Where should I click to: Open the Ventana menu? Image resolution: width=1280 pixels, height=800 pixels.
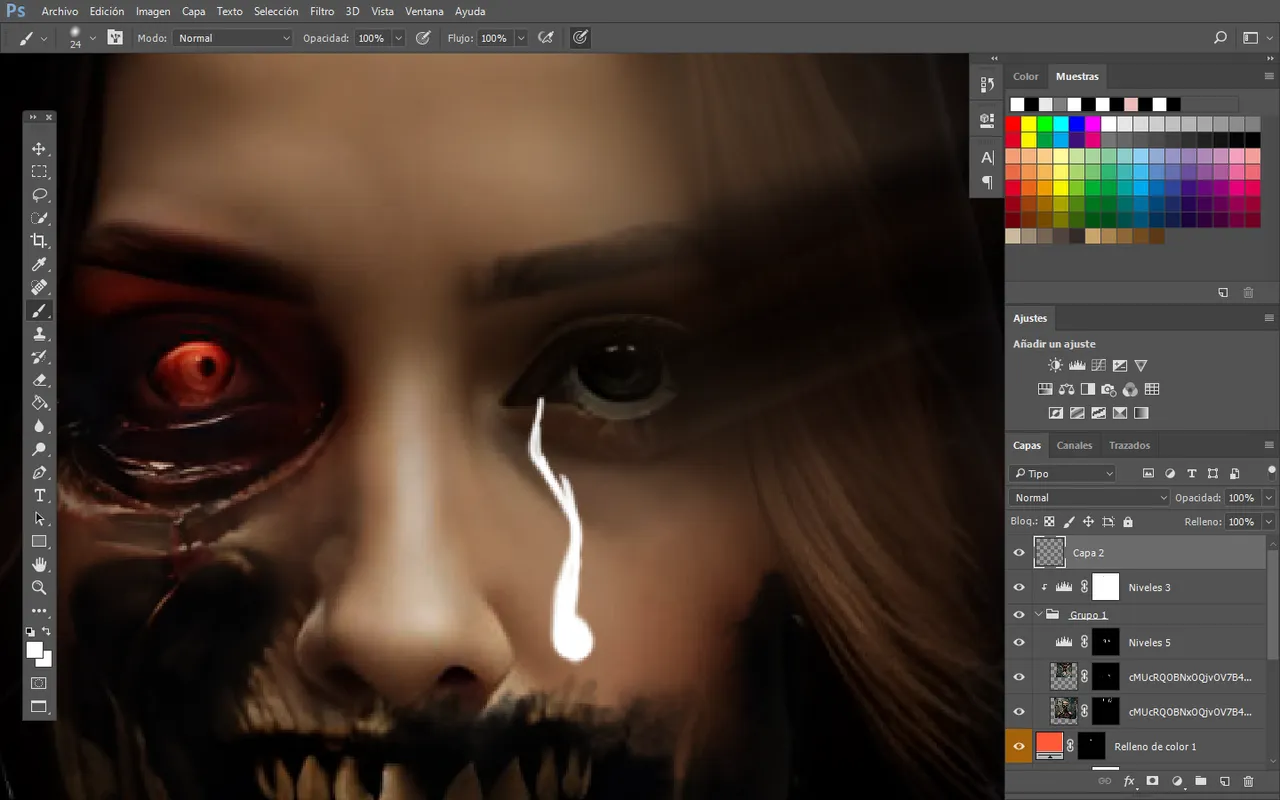[424, 11]
